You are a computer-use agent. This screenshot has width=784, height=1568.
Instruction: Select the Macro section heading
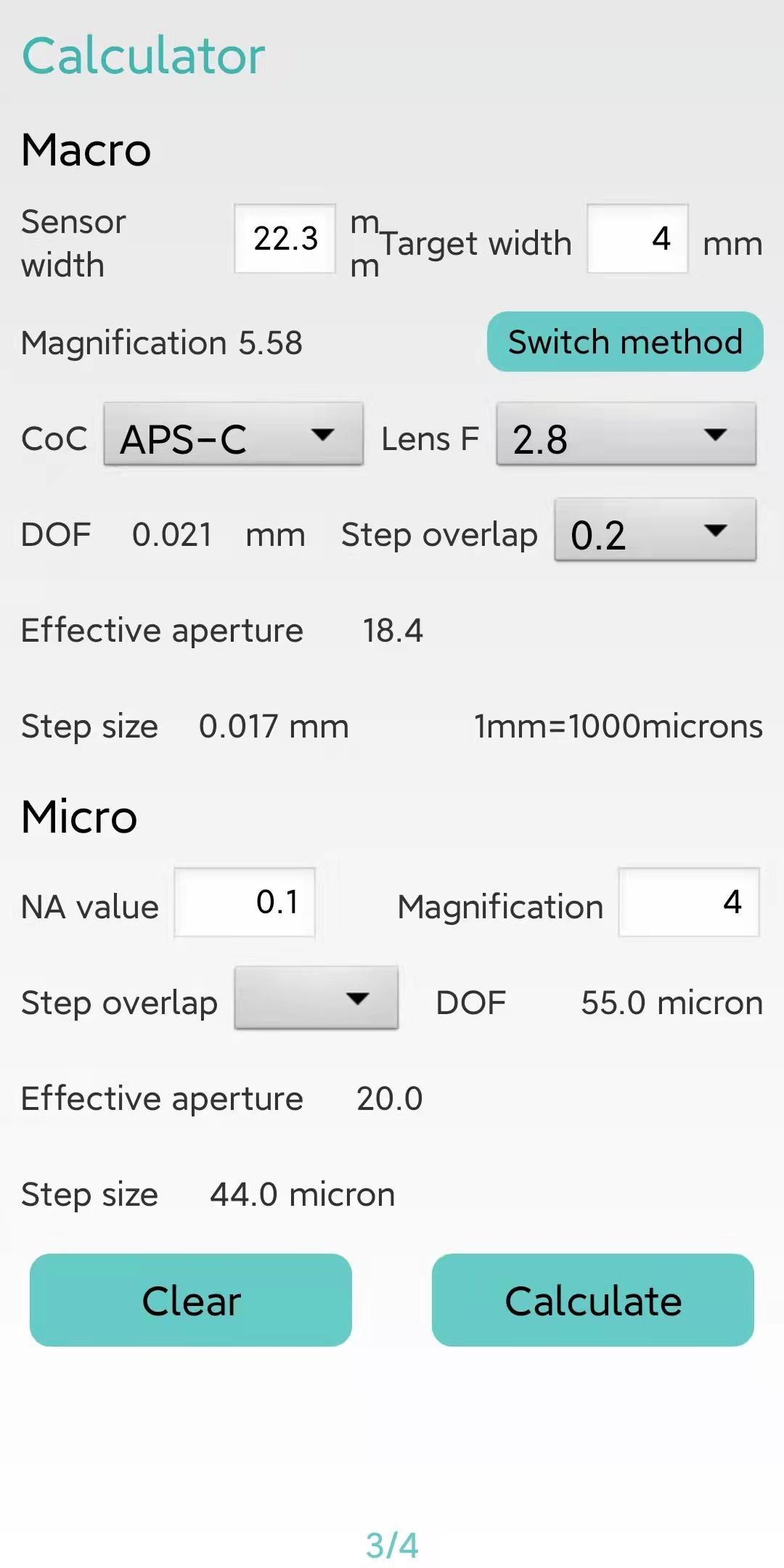(x=86, y=150)
